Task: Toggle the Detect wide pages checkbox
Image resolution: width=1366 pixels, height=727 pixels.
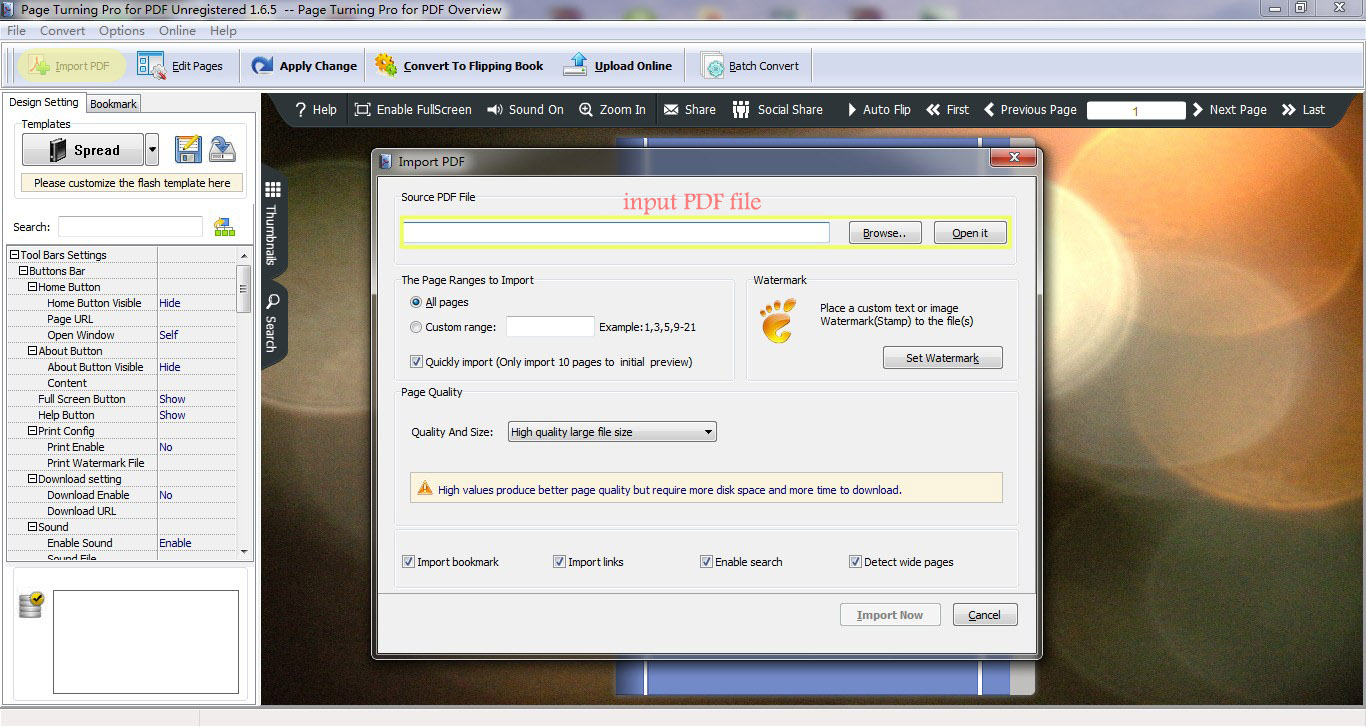Action: pyautogui.click(x=855, y=562)
